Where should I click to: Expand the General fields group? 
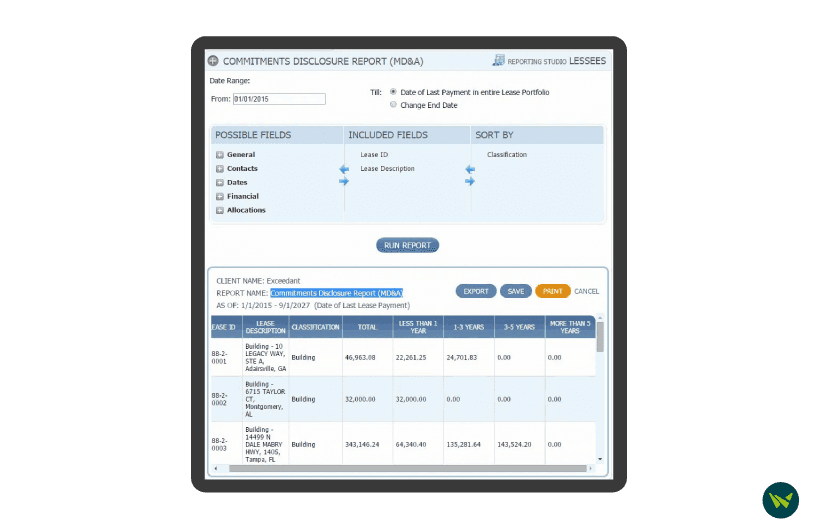(220, 155)
